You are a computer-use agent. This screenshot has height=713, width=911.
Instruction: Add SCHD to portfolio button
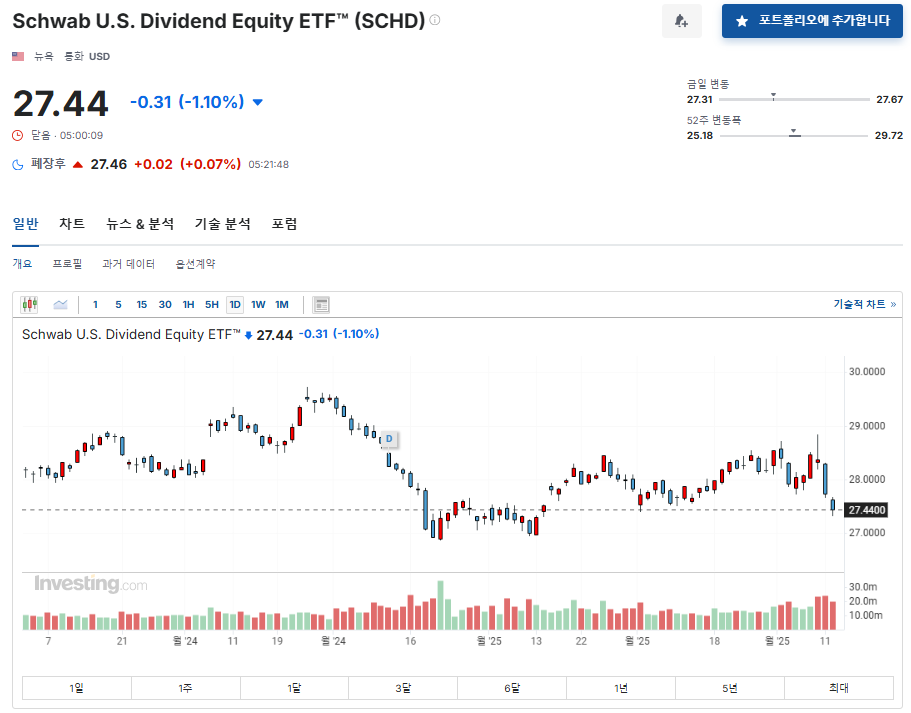coord(812,21)
